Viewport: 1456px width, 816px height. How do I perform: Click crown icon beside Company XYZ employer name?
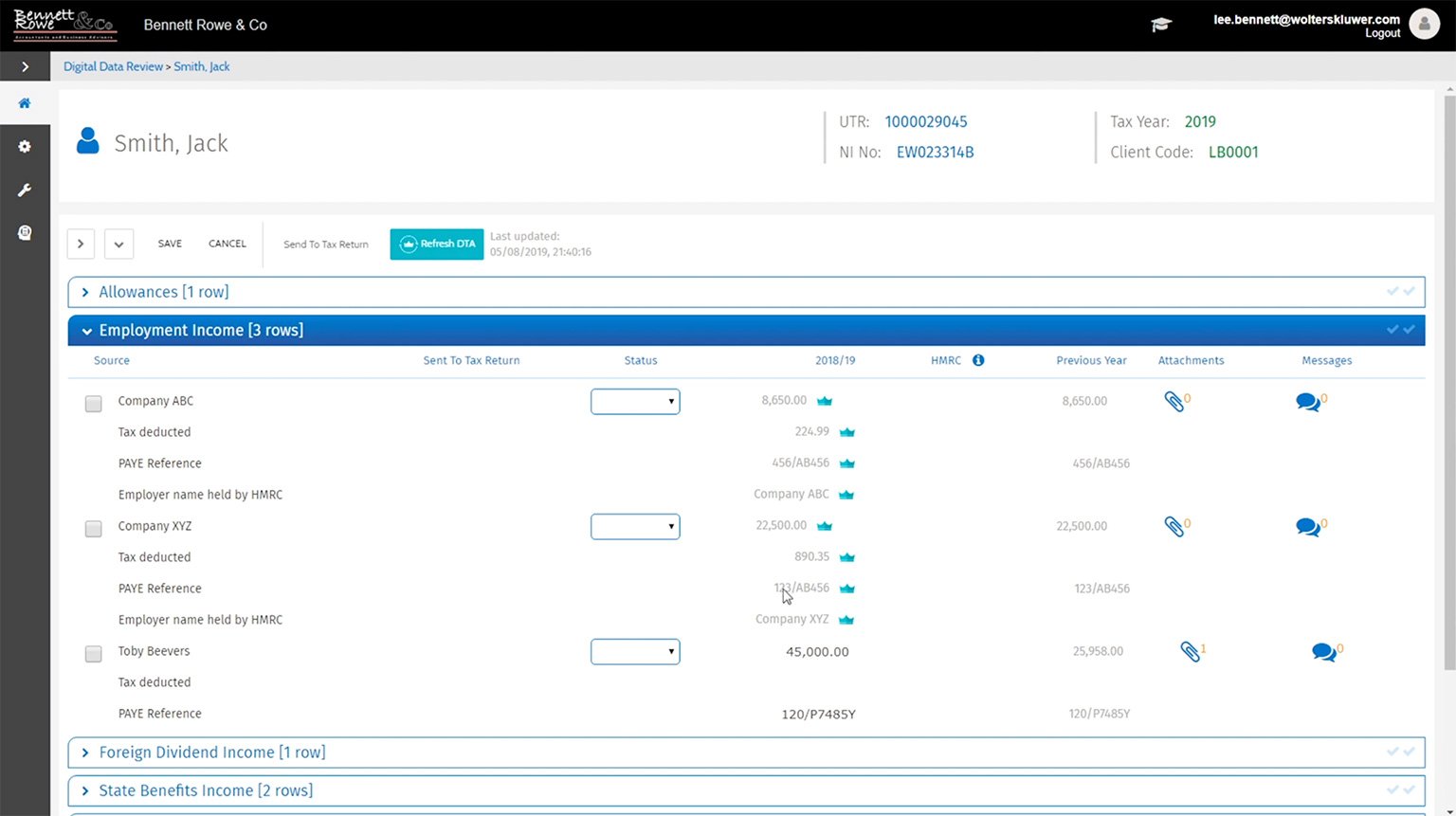pyautogui.click(x=846, y=620)
